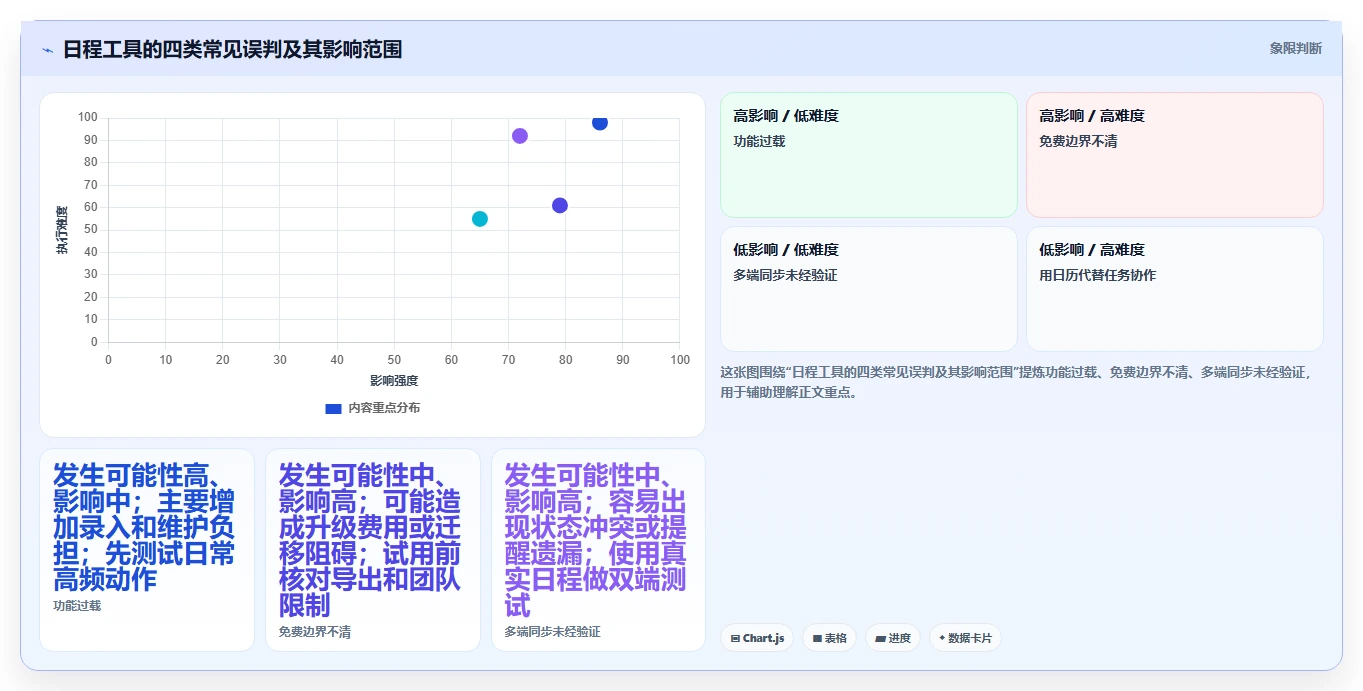Click the 进度 tag chip

[x=892, y=638]
